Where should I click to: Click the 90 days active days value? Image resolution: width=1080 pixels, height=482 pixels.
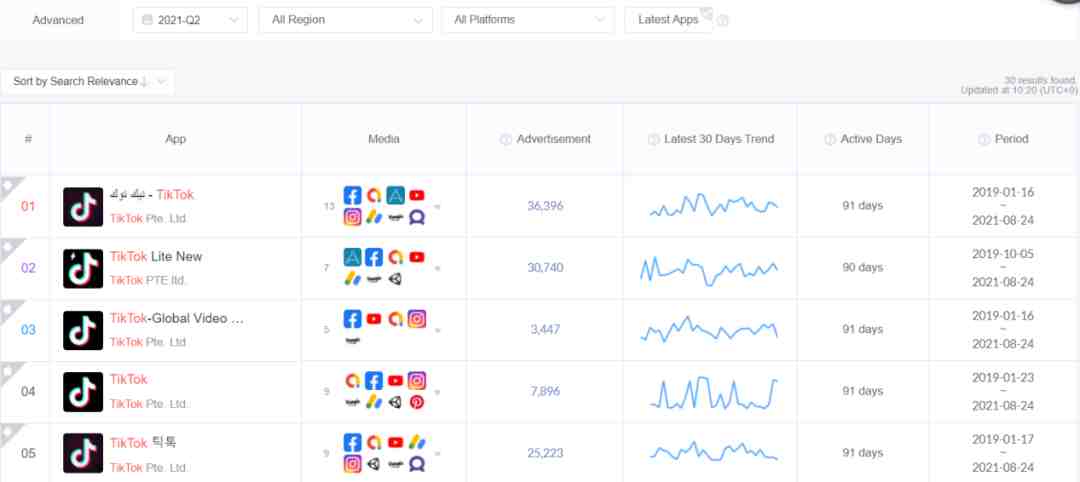pos(862,268)
